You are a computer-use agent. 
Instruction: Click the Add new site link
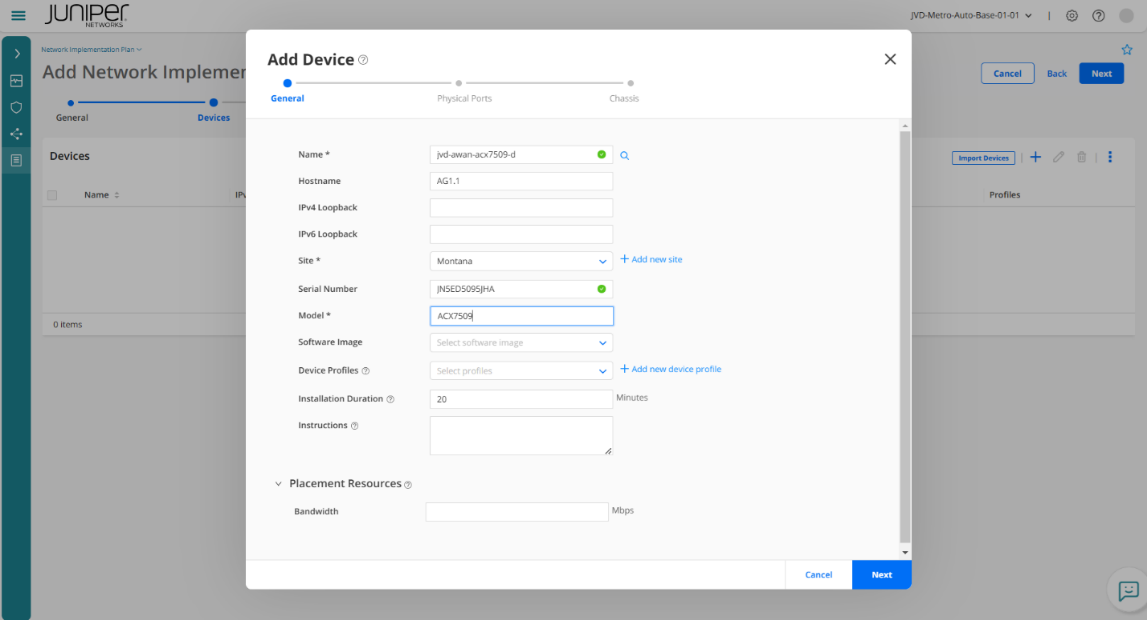click(651, 259)
